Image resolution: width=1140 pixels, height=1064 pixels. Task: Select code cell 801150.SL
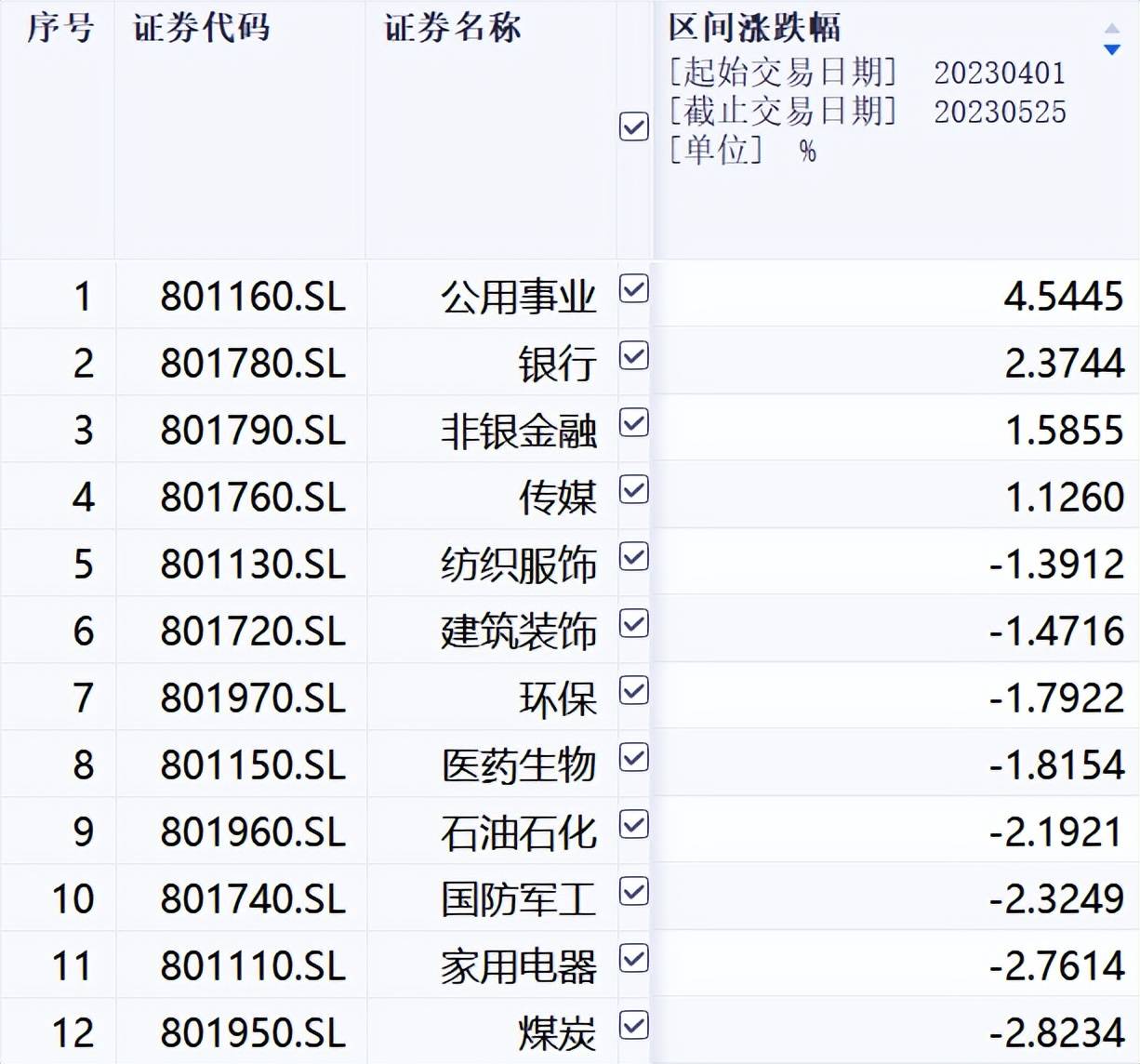pos(253,765)
